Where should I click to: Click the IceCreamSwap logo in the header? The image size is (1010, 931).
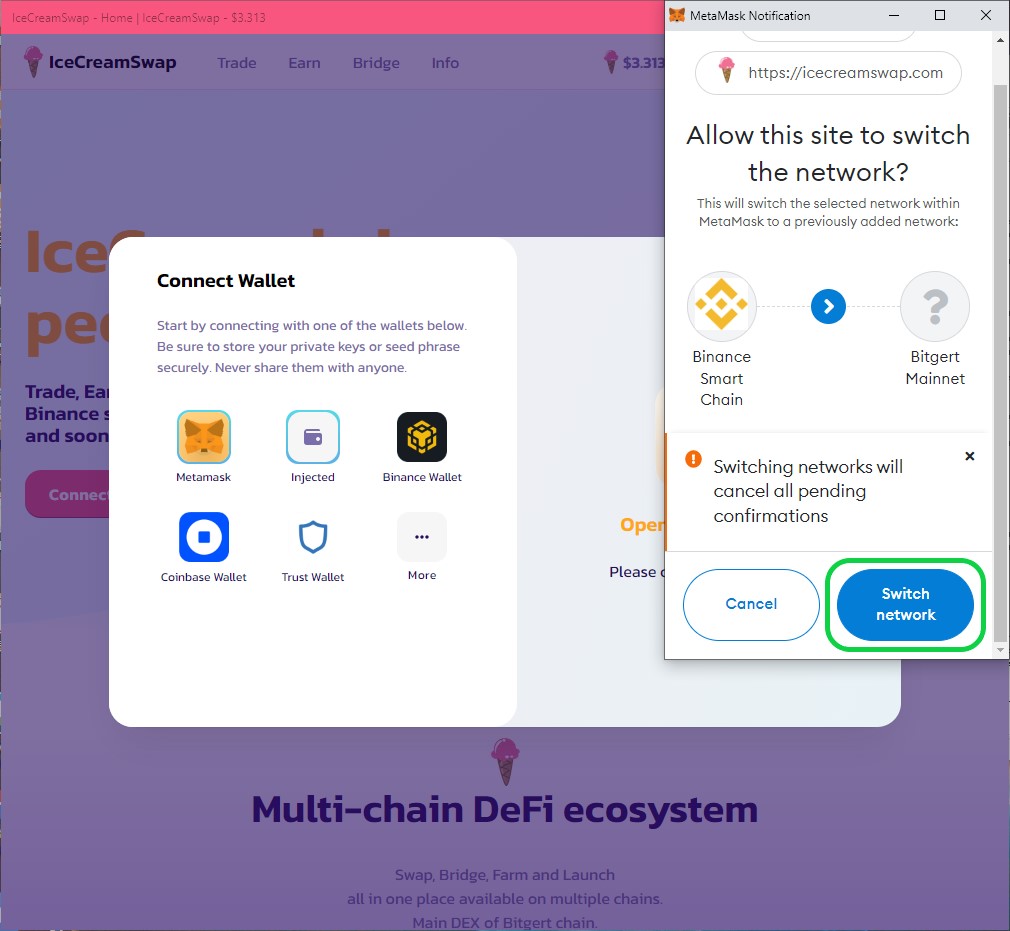100,62
